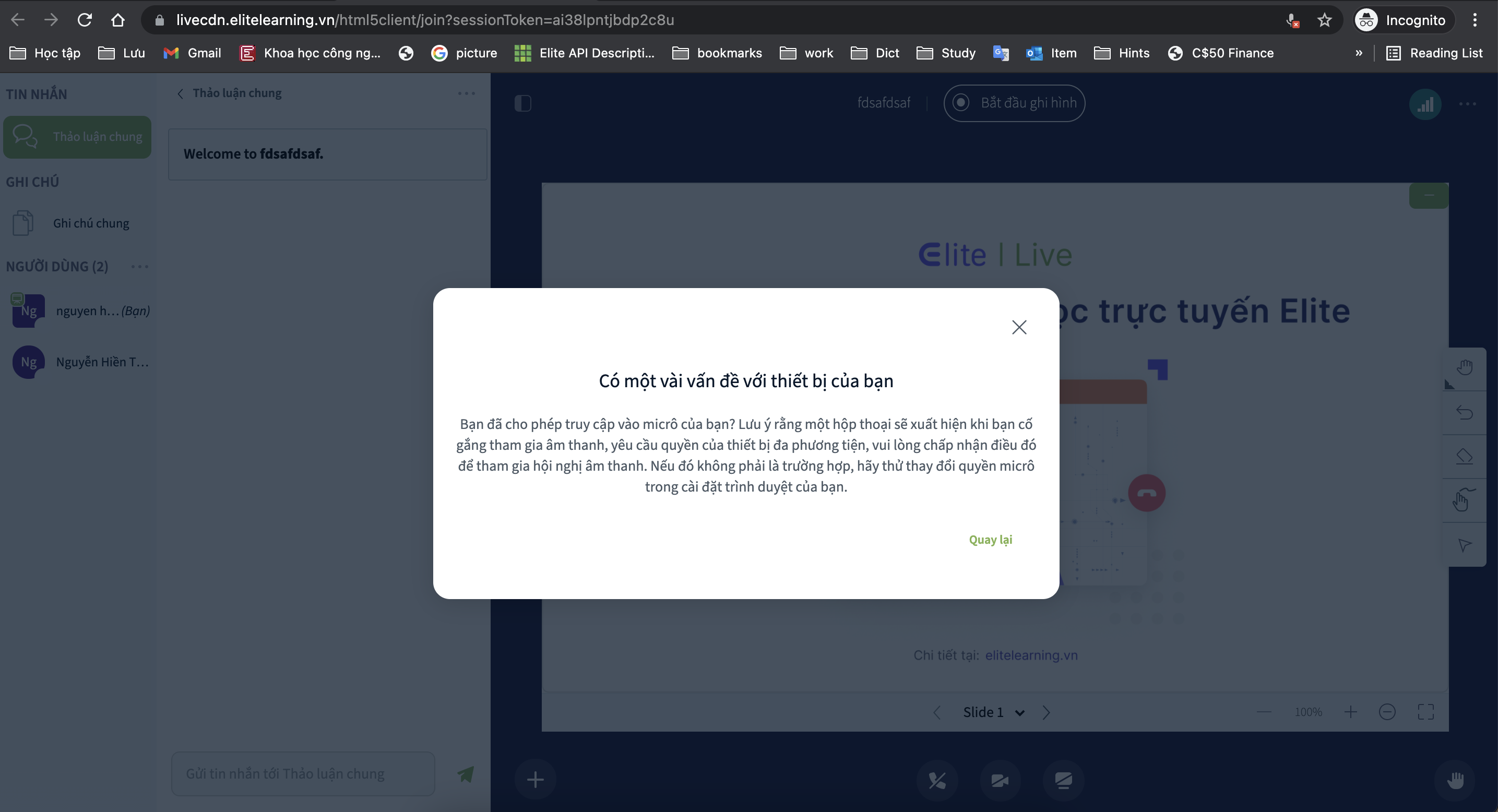Screen dimensions: 1498x812
Task: Close the device problem dialog
Action: (1019, 327)
